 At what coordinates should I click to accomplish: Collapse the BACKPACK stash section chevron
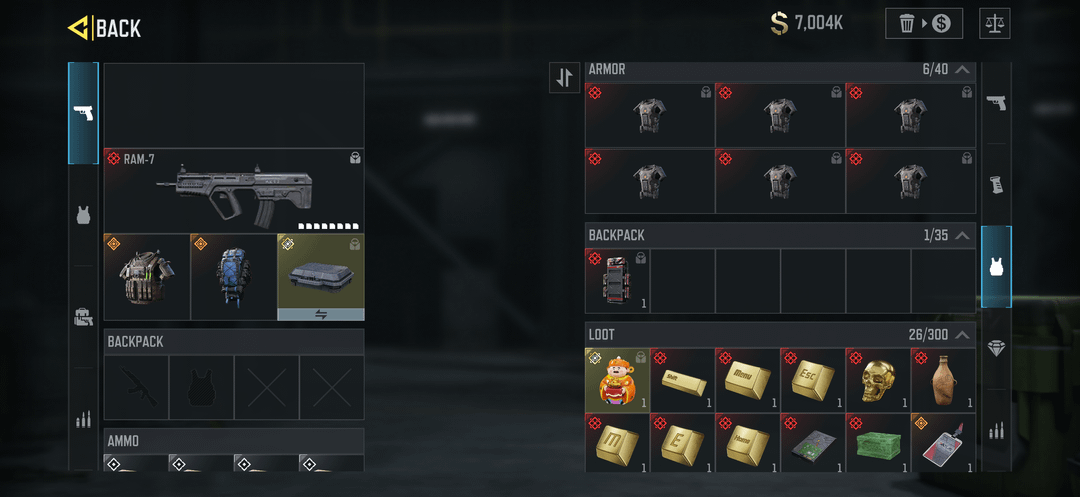coord(963,235)
